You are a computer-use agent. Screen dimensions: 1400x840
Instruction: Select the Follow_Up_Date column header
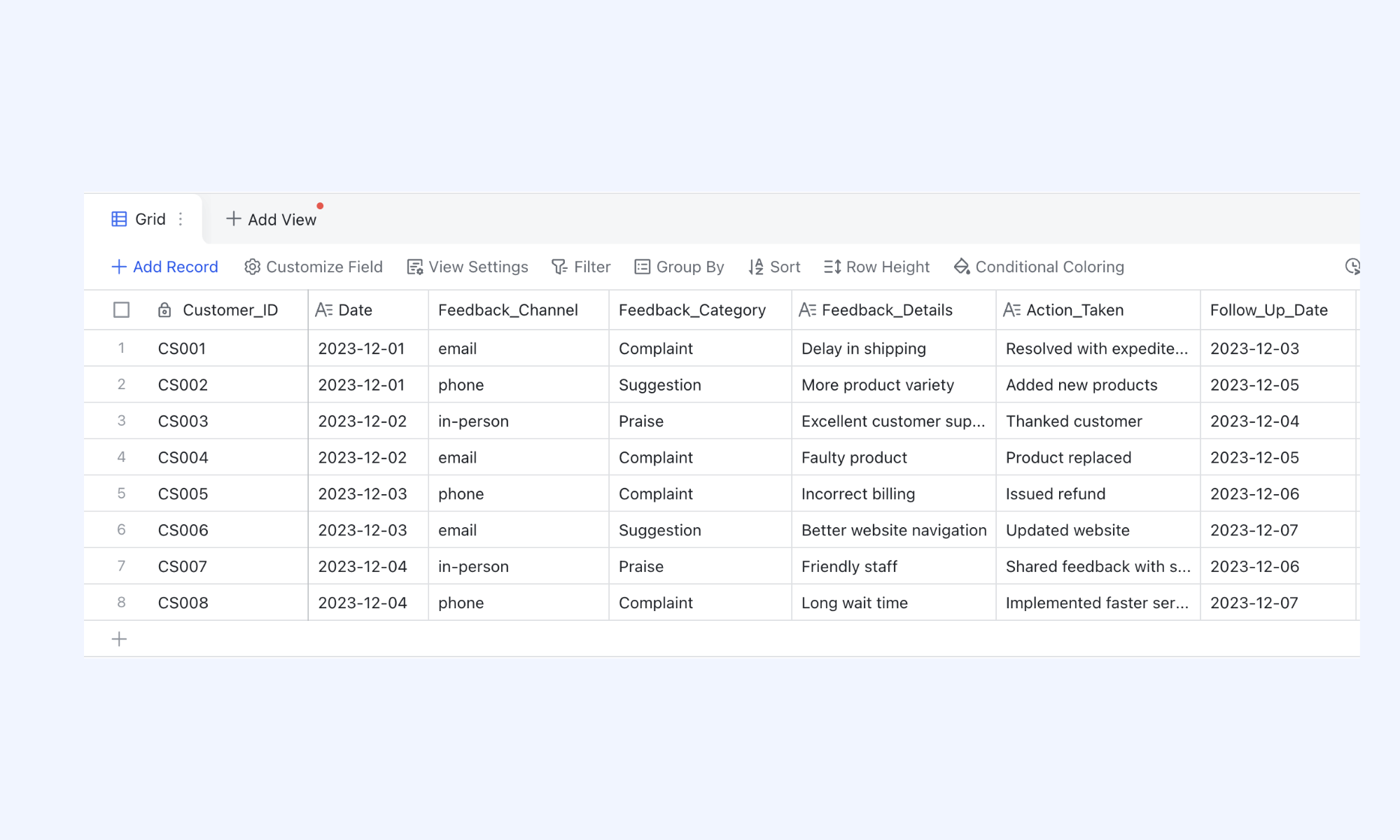(1278, 309)
